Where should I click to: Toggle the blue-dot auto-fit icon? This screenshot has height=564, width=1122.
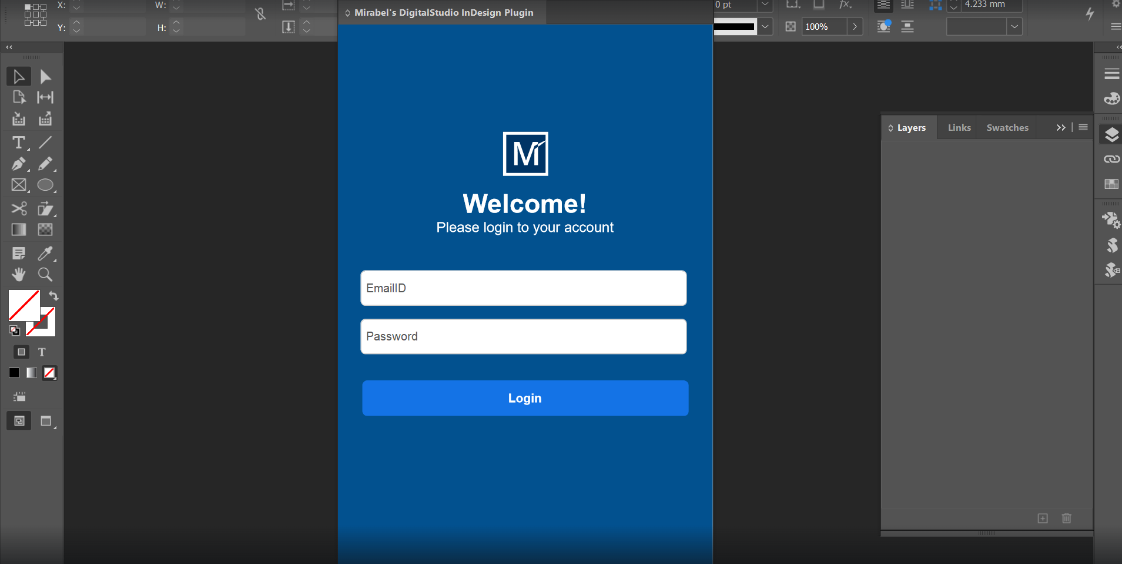pyautogui.click(x=884, y=26)
